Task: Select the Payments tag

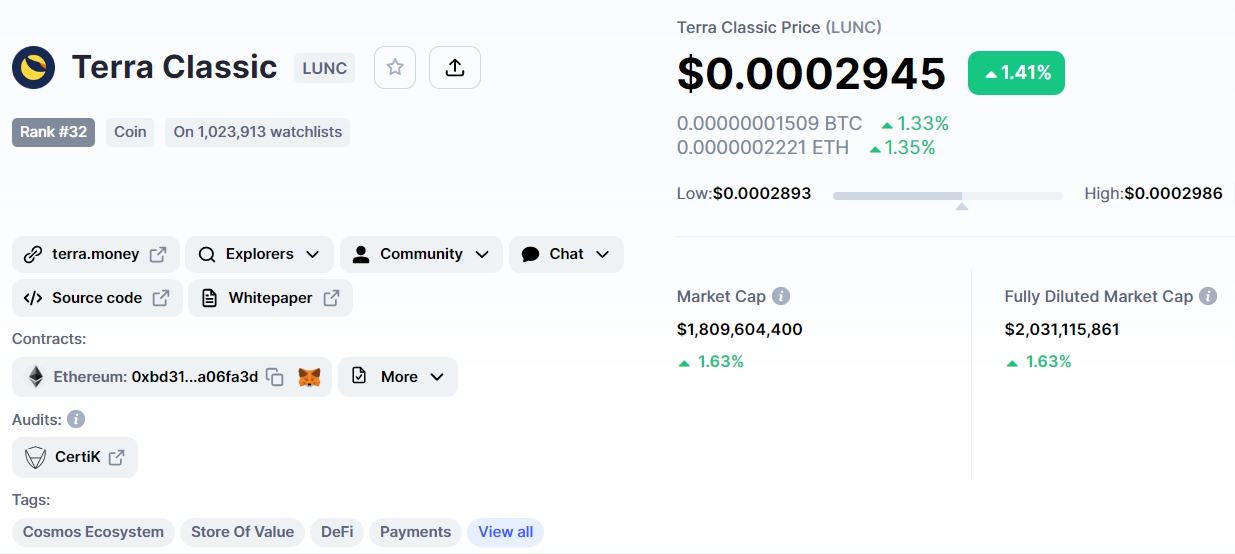Action: 415,532
